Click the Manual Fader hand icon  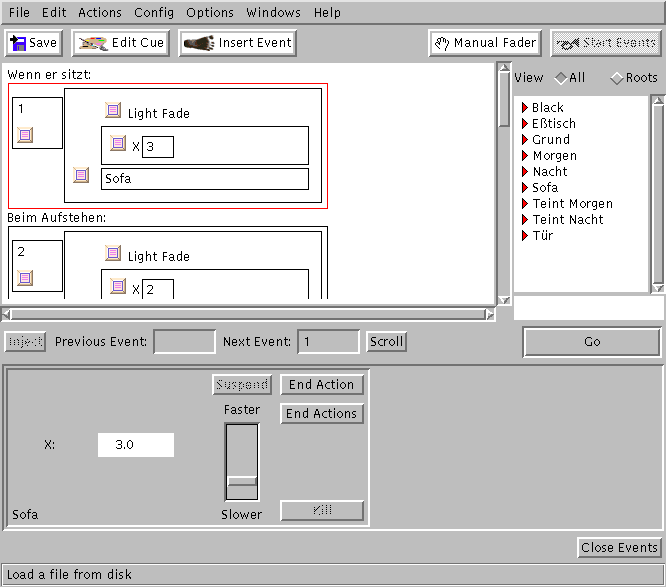point(442,43)
